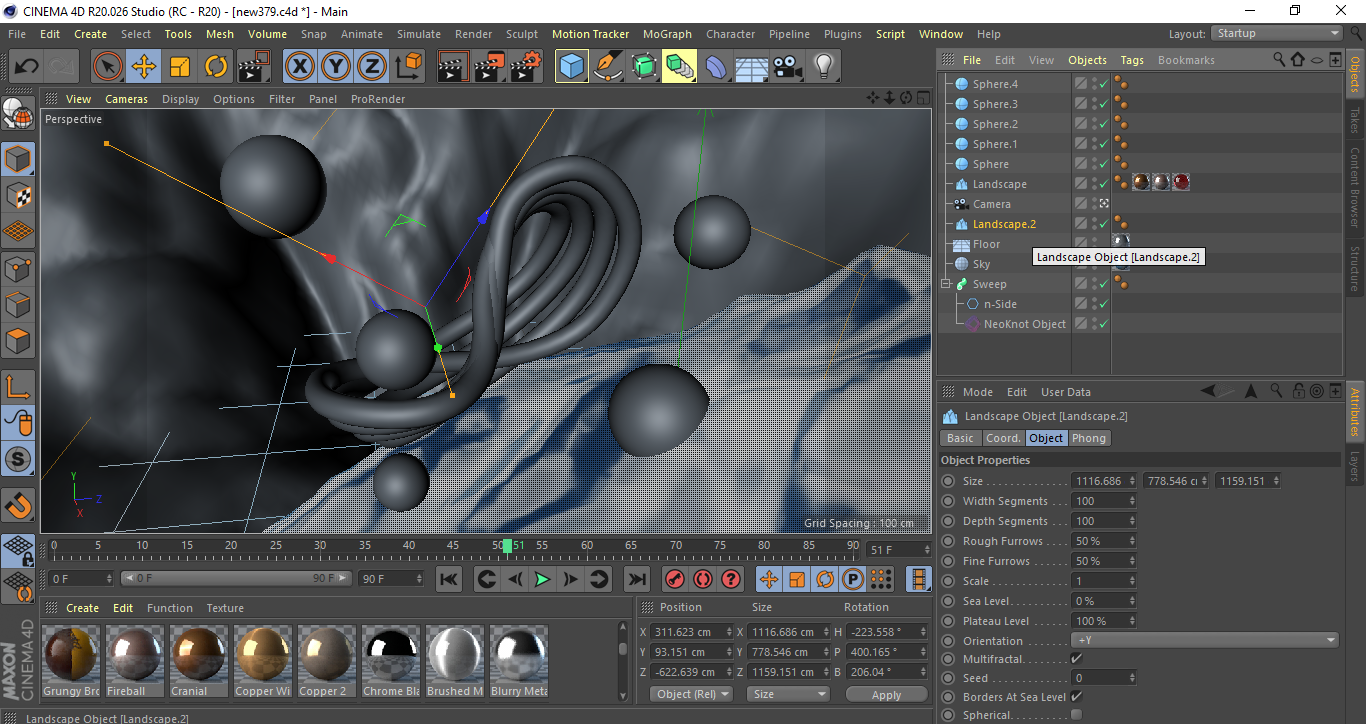
Task: Open the Object (Rel) coordinate dropdown
Action: point(691,694)
